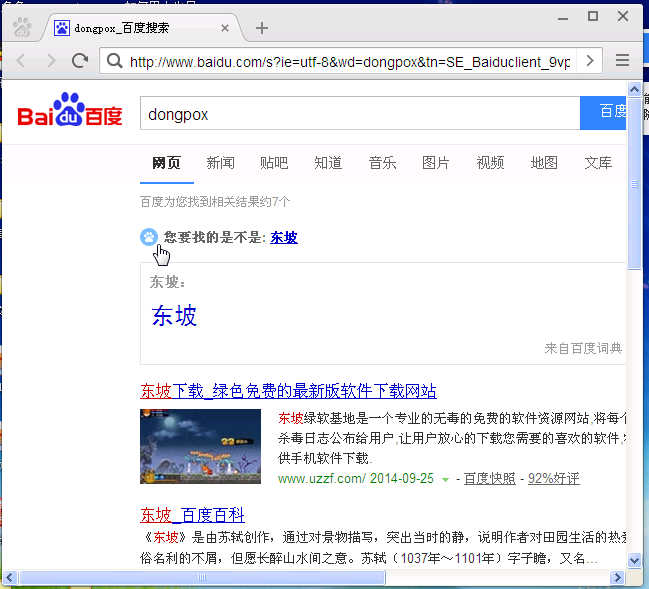Image resolution: width=649 pixels, height=589 pixels.
Task: Switch to 文库 category tab
Action: (598, 163)
